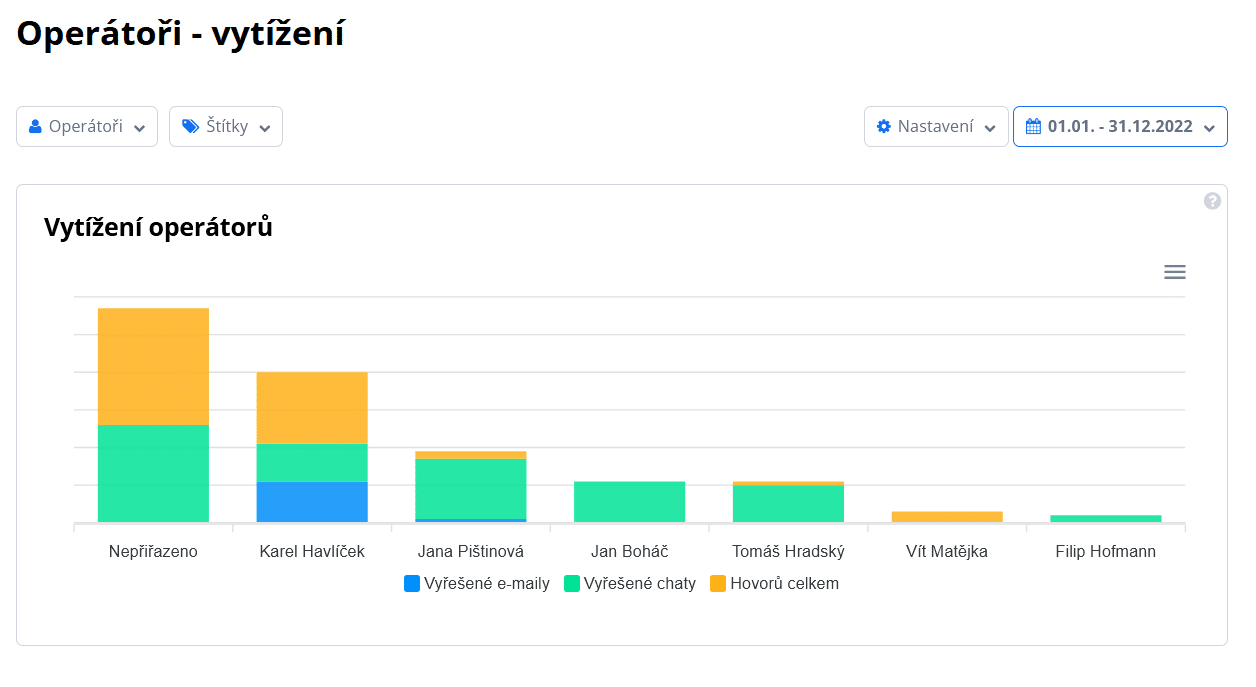Click the calendar icon in date range
Viewport: 1256px width, 687px height.
[x=1033, y=127]
